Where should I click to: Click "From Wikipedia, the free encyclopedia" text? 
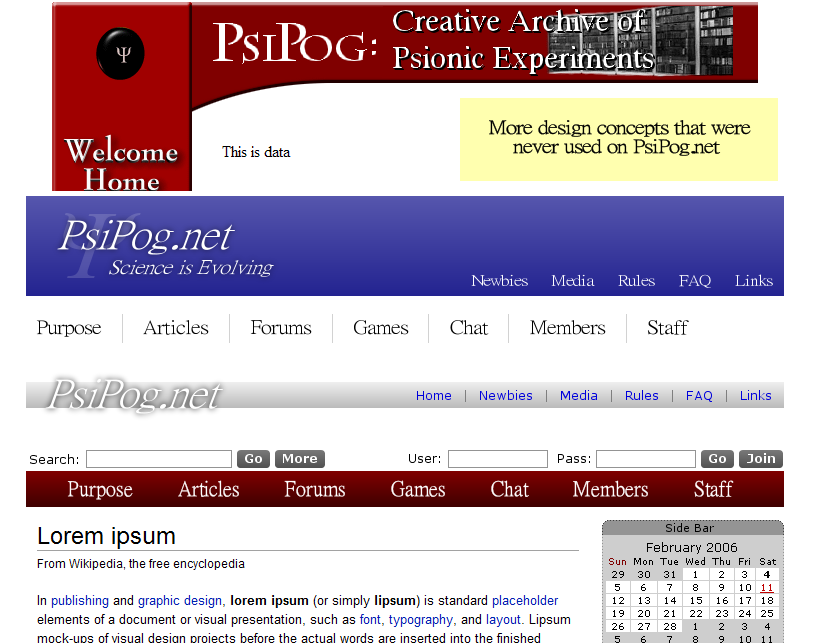click(x=141, y=564)
